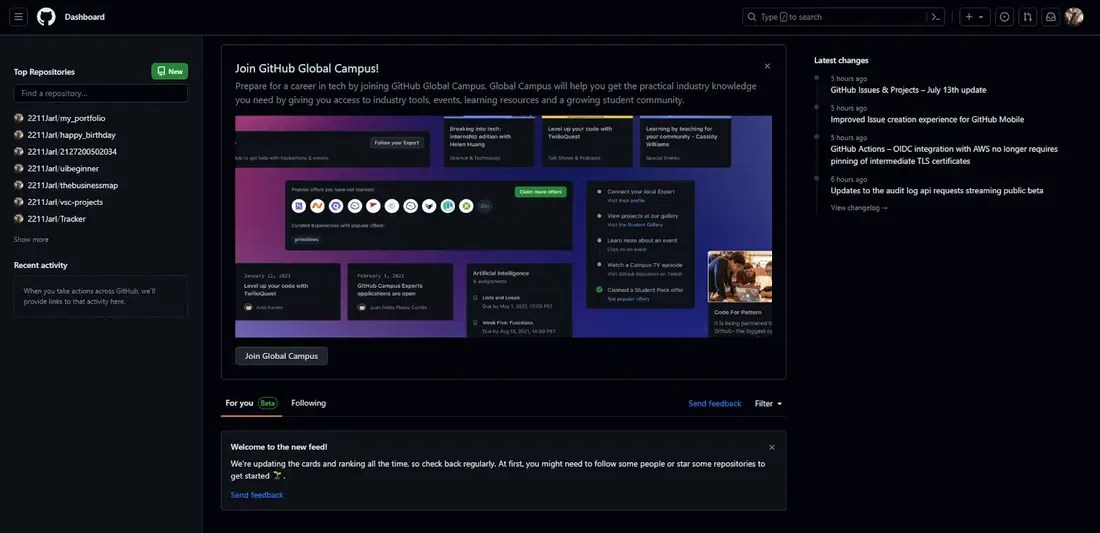Open repository 2211Jarl/Tracker

coord(57,219)
